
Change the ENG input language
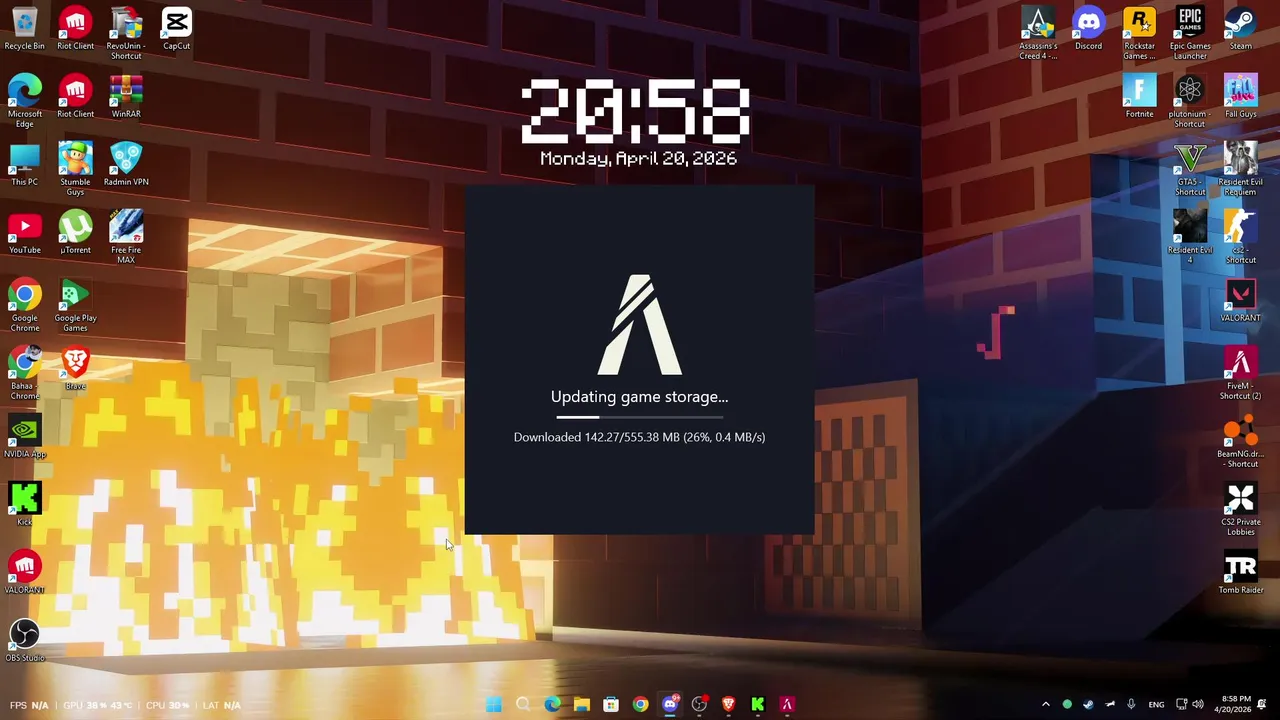tap(1156, 705)
